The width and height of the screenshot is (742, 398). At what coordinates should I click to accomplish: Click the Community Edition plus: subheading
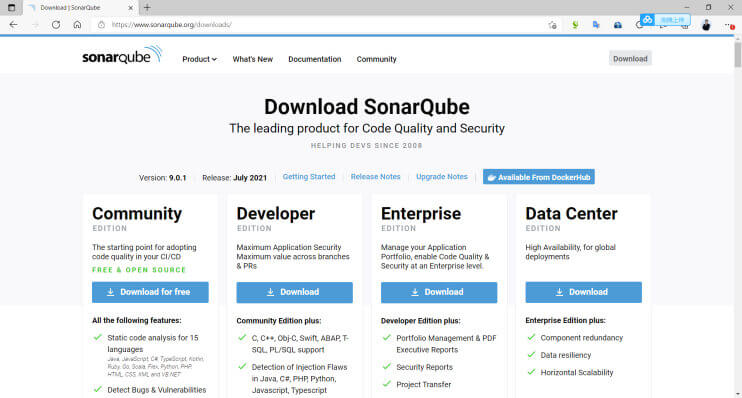(x=279, y=321)
